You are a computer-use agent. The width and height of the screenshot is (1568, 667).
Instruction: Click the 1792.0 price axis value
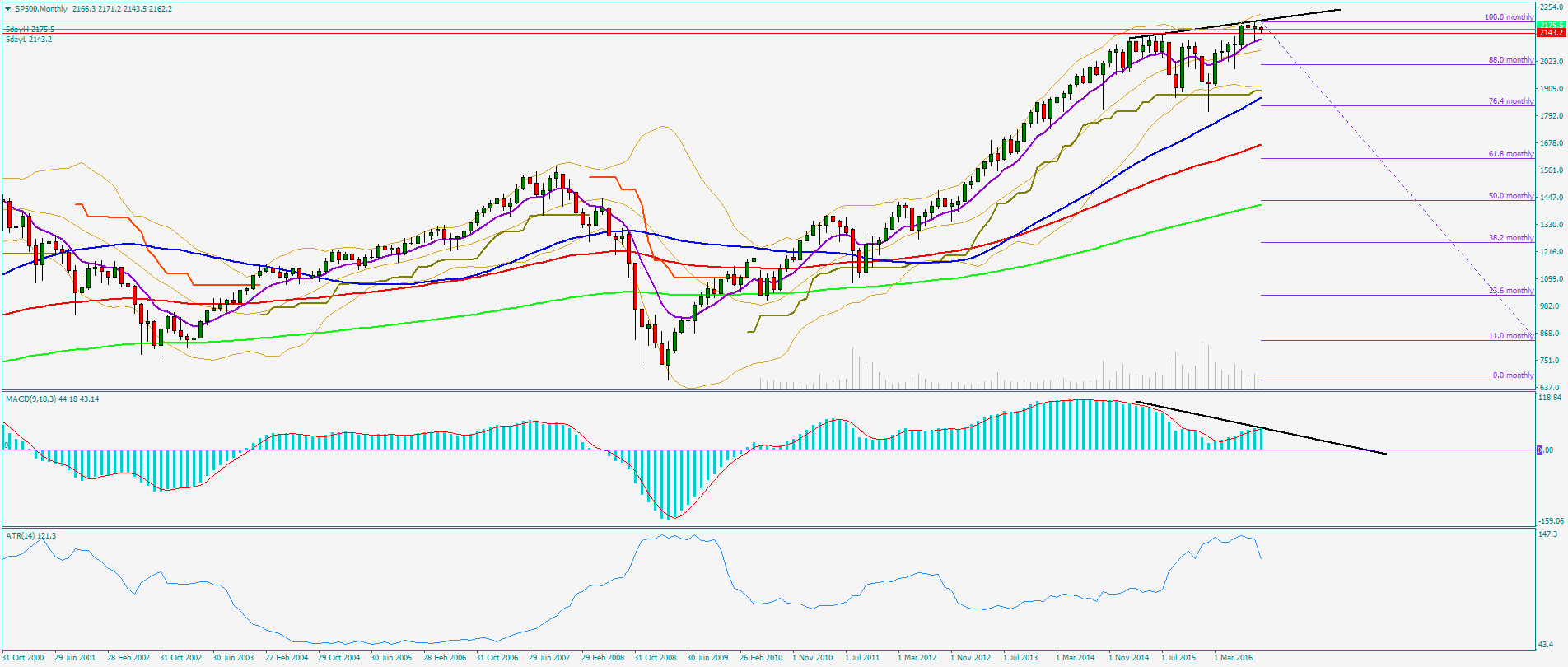(1552, 116)
